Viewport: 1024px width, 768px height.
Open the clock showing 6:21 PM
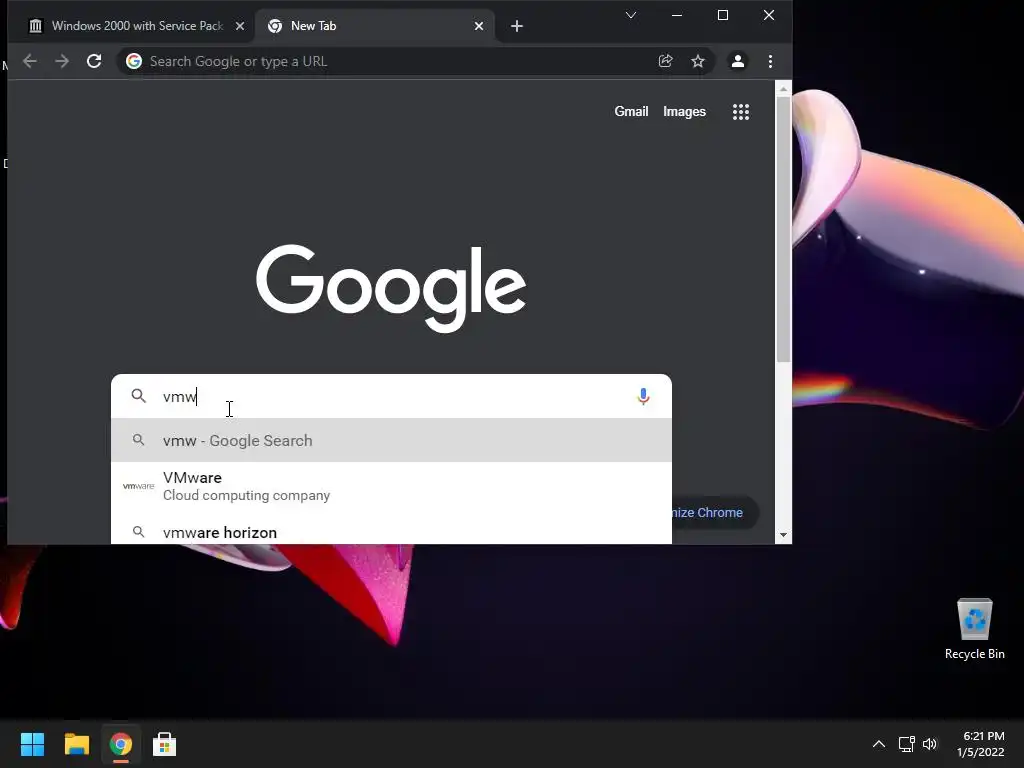click(x=982, y=744)
